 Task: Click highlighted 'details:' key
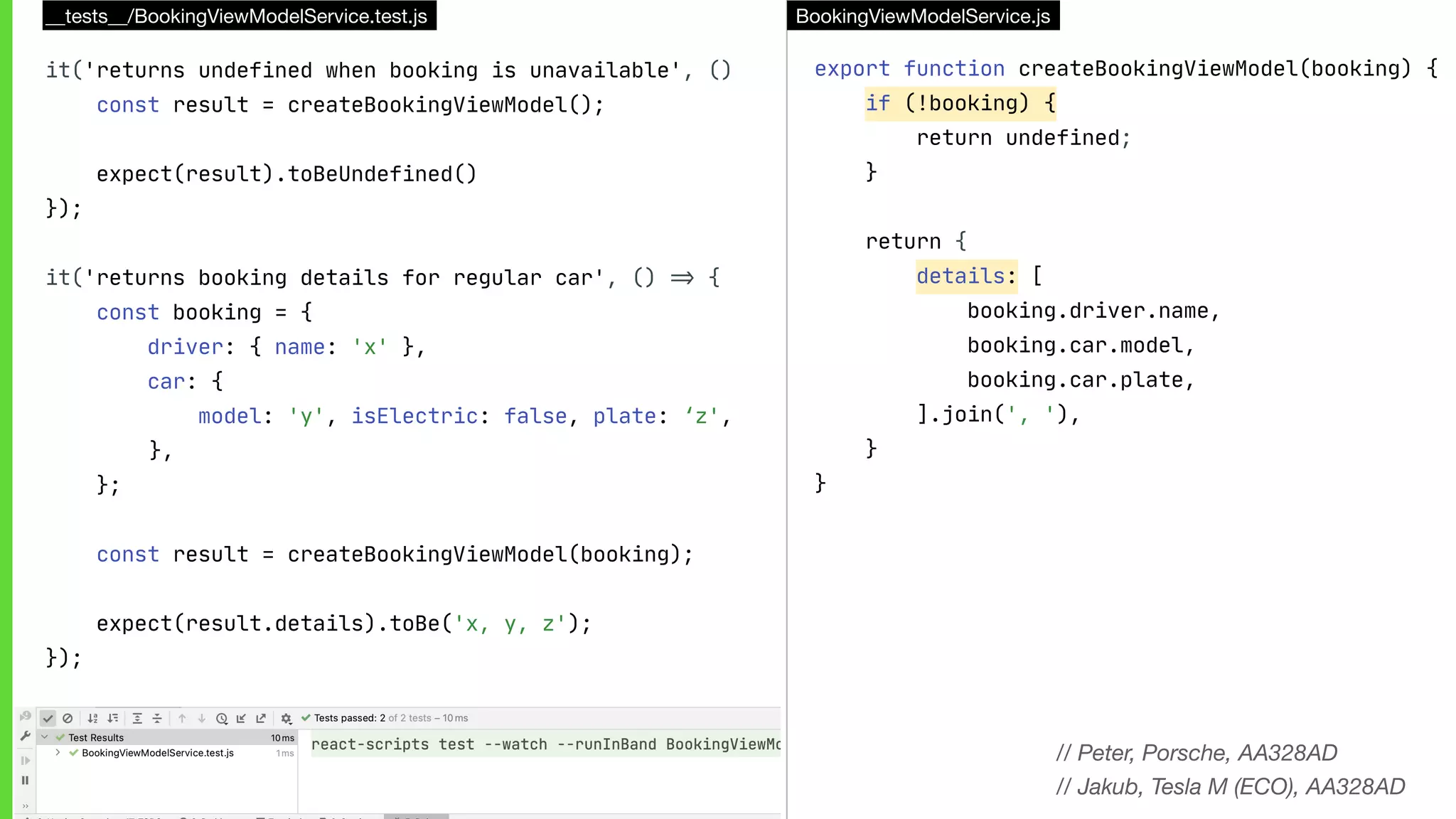[966, 277]
